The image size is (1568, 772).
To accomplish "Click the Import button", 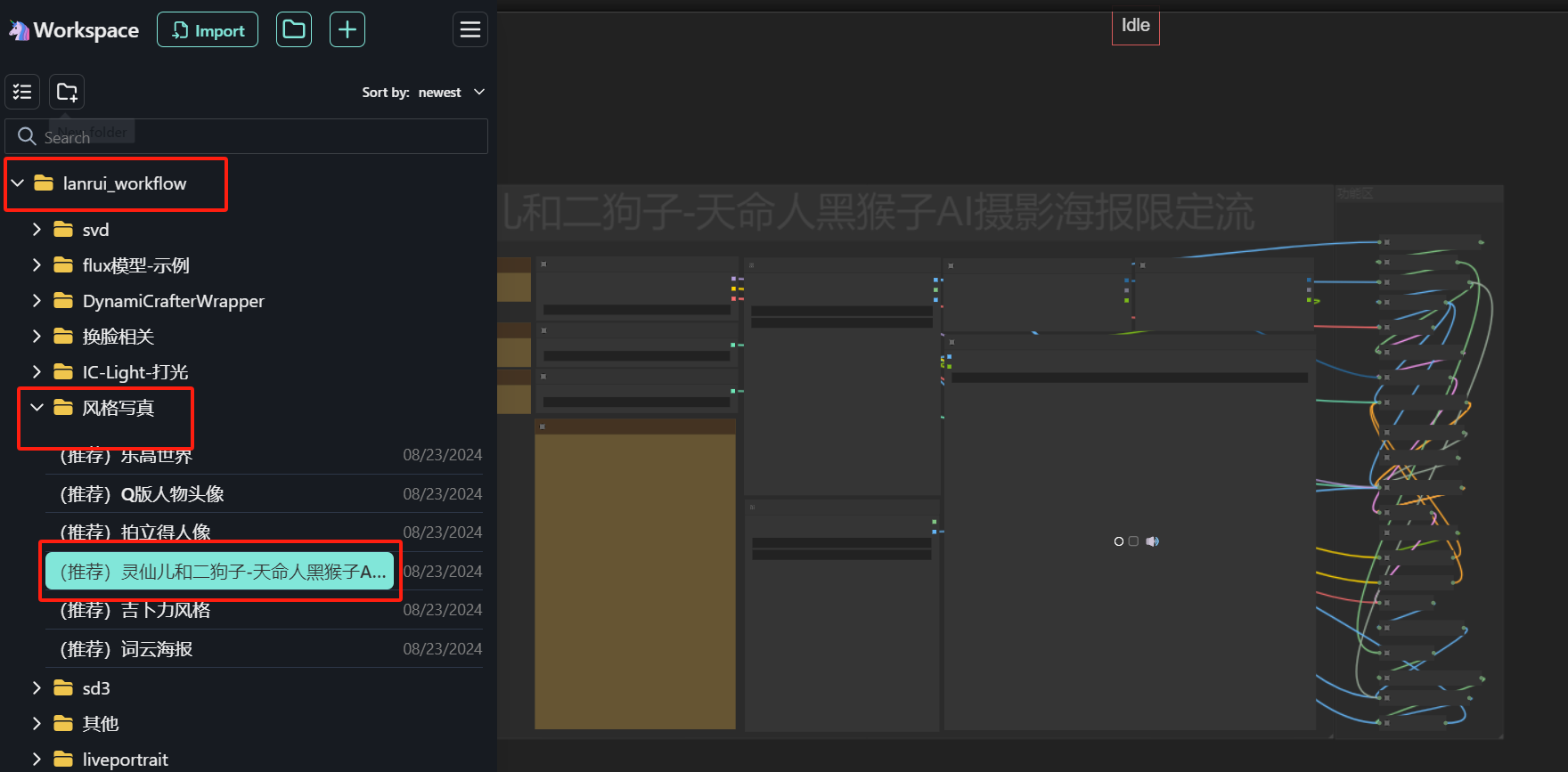I will click(208, 30).
